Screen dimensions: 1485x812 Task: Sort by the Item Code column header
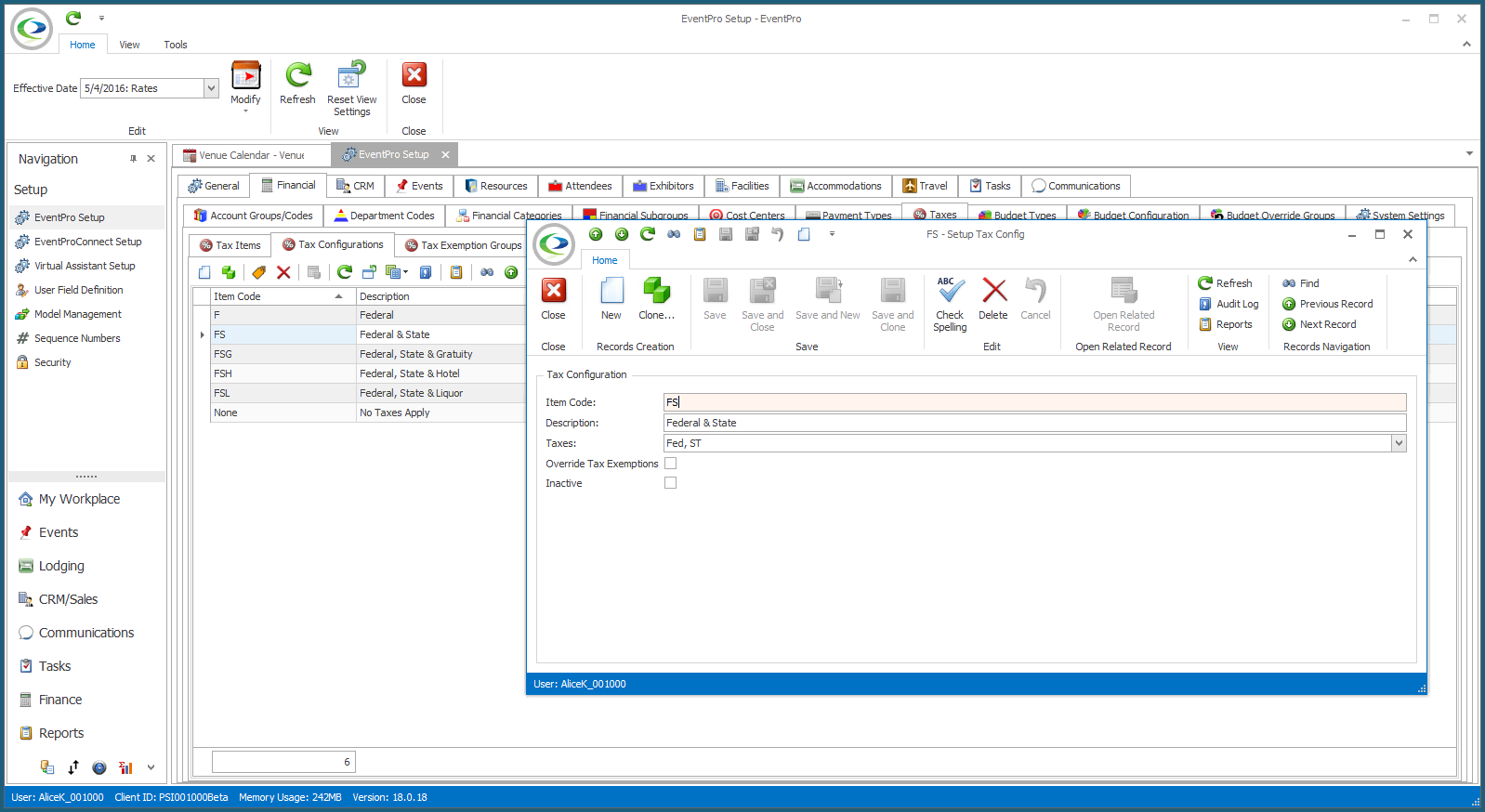(283, 296)
